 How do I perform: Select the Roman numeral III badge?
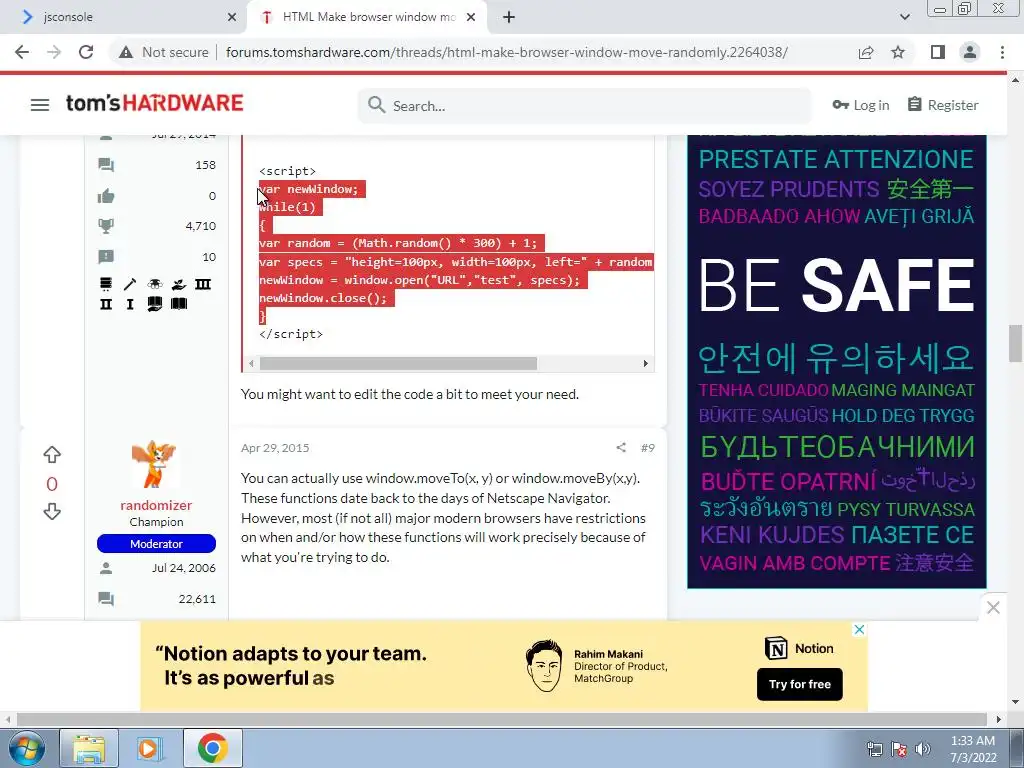pyautogui.click(x=203, y=283)
